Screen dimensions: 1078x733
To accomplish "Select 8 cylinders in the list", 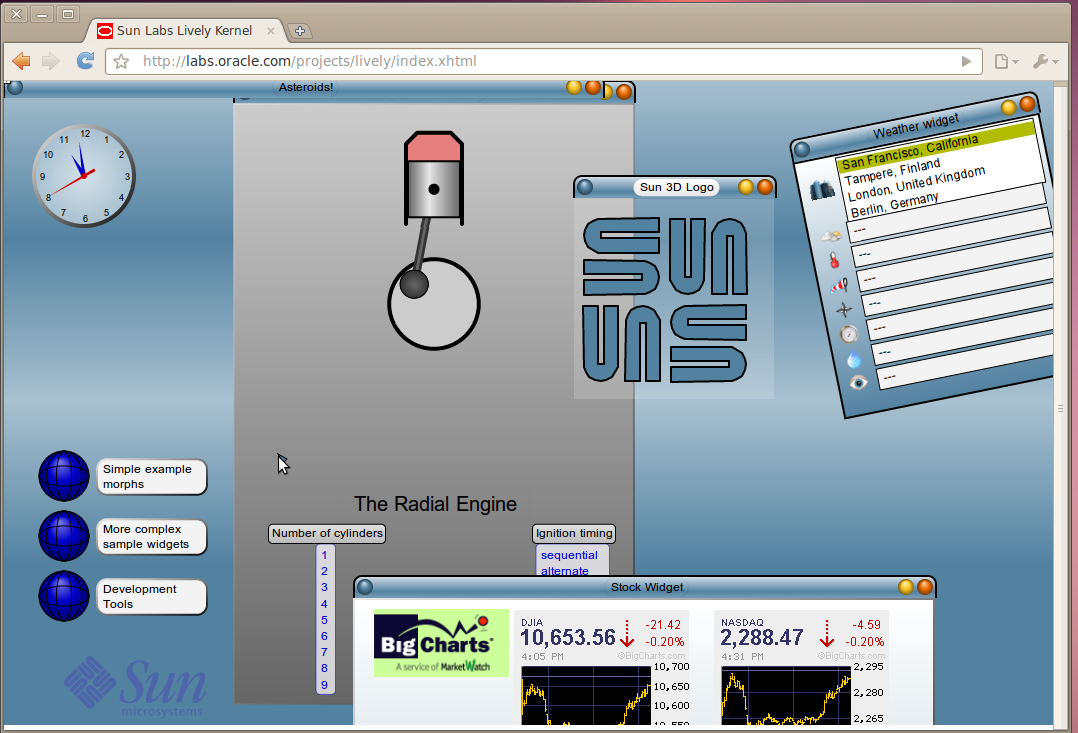I will 324,668.
